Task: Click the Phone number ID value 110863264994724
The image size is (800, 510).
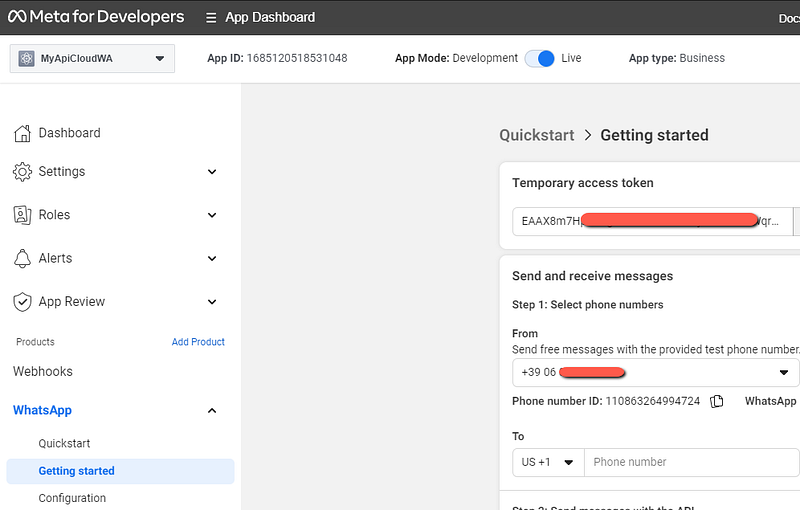Action: pos(653,401)
